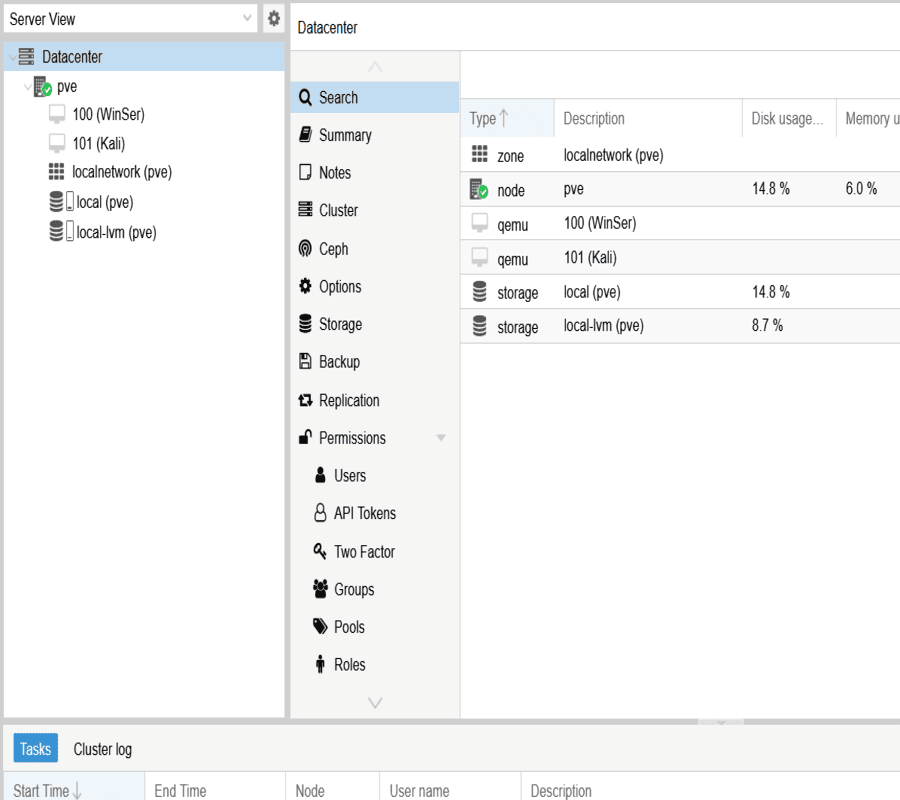Click the Ceph icon in menu

coord(305,249)
